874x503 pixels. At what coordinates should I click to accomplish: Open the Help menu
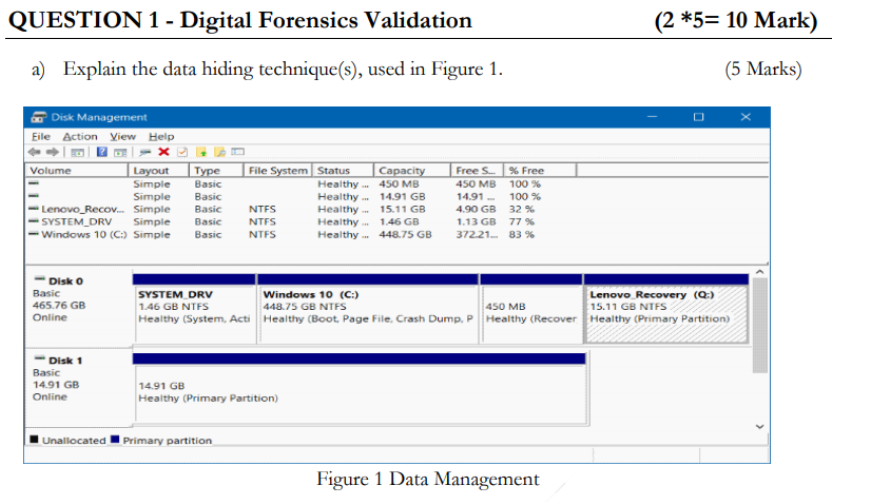(161, 137)
